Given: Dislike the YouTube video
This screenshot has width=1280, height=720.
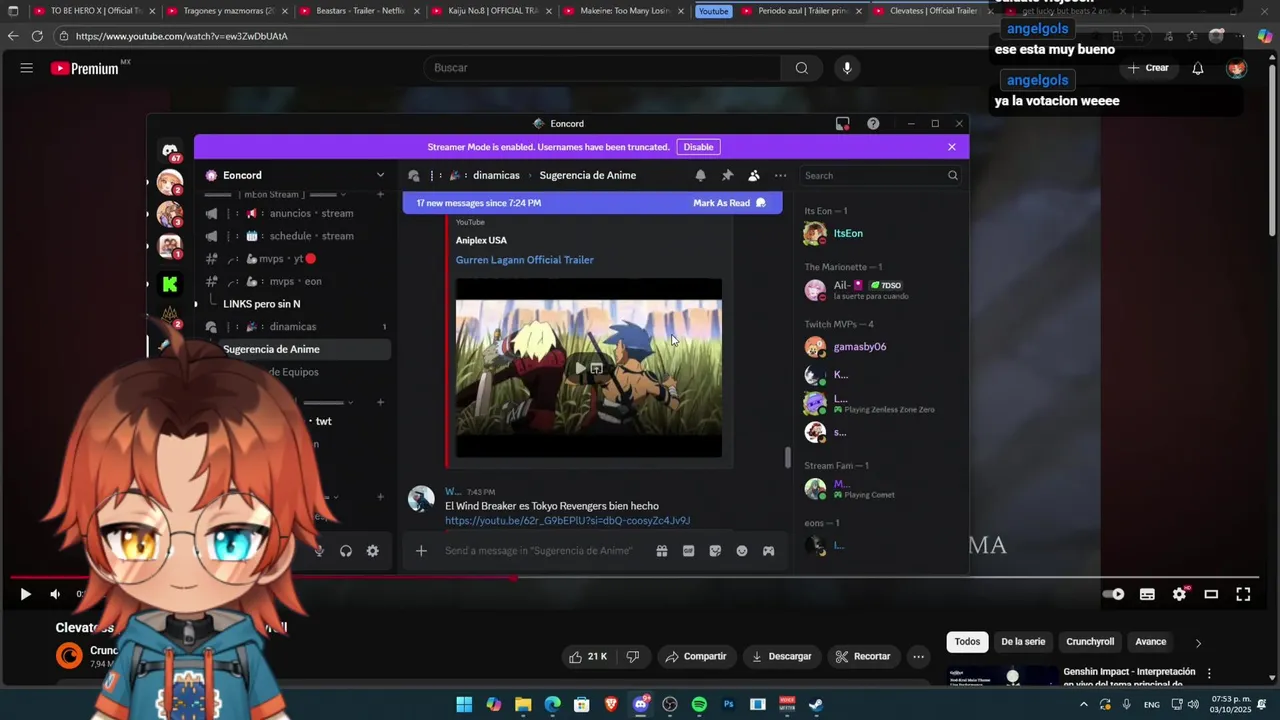Looking at the screenshot, I should (x=632, y=656).
